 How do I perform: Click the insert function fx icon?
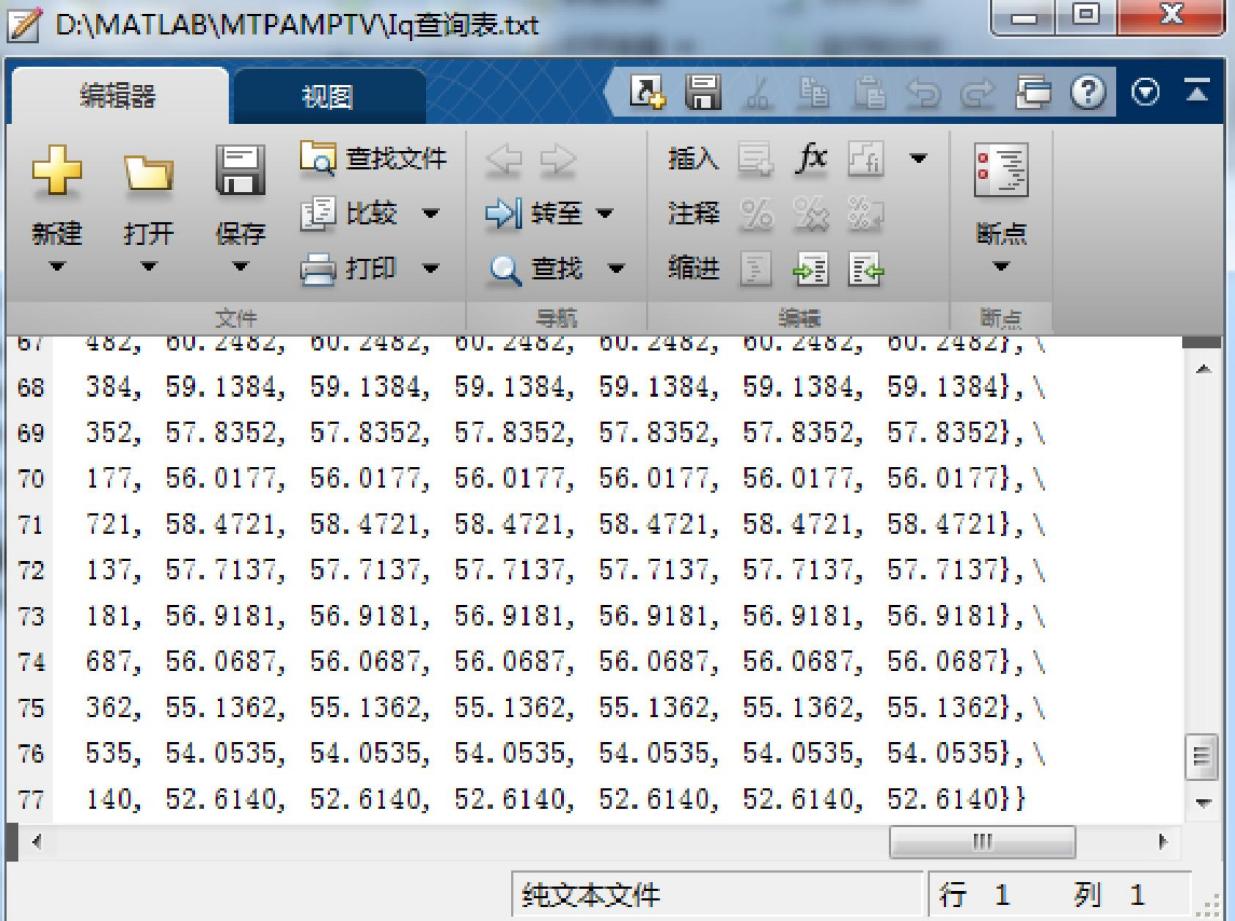(813, 156)
